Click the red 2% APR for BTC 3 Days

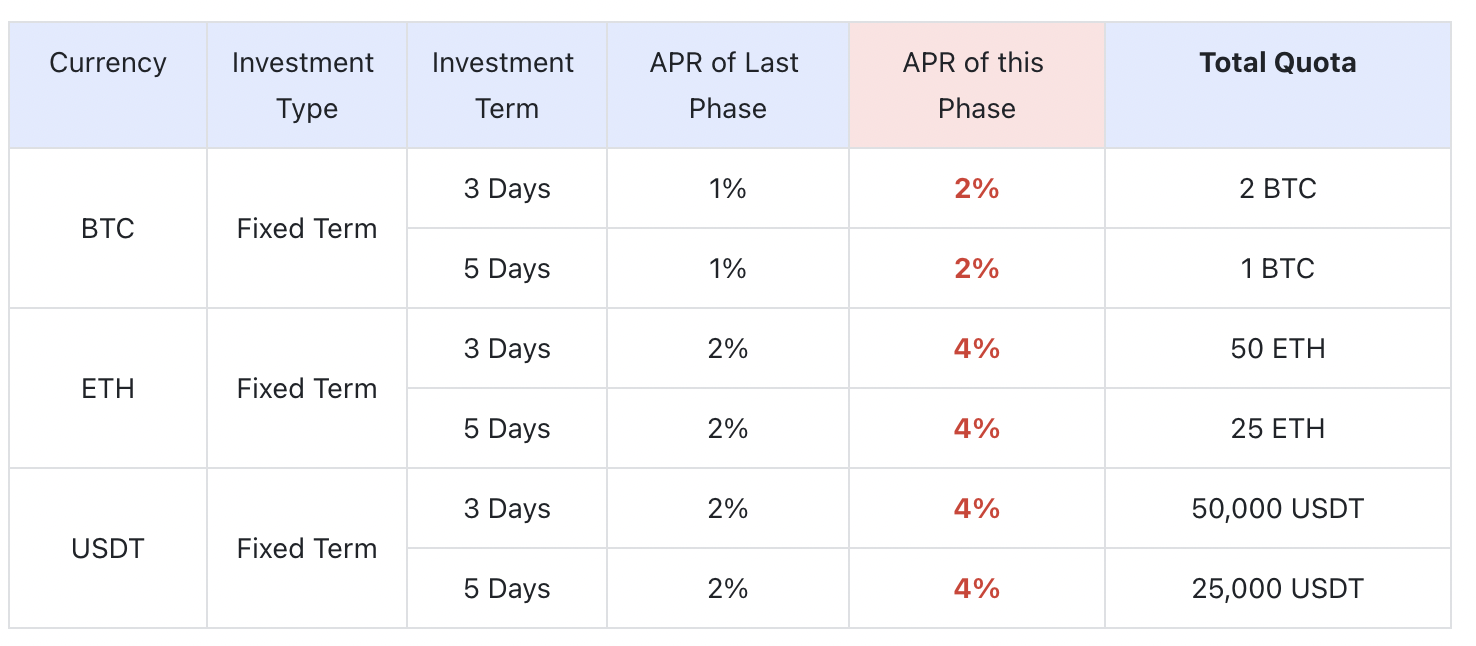click(976, 189)
